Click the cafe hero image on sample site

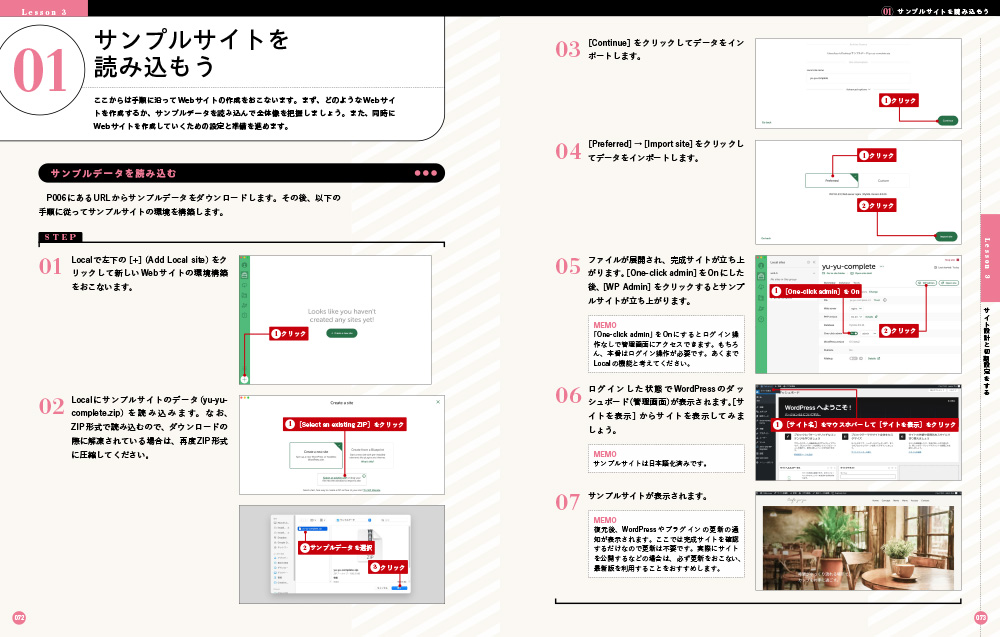(858, 548)
